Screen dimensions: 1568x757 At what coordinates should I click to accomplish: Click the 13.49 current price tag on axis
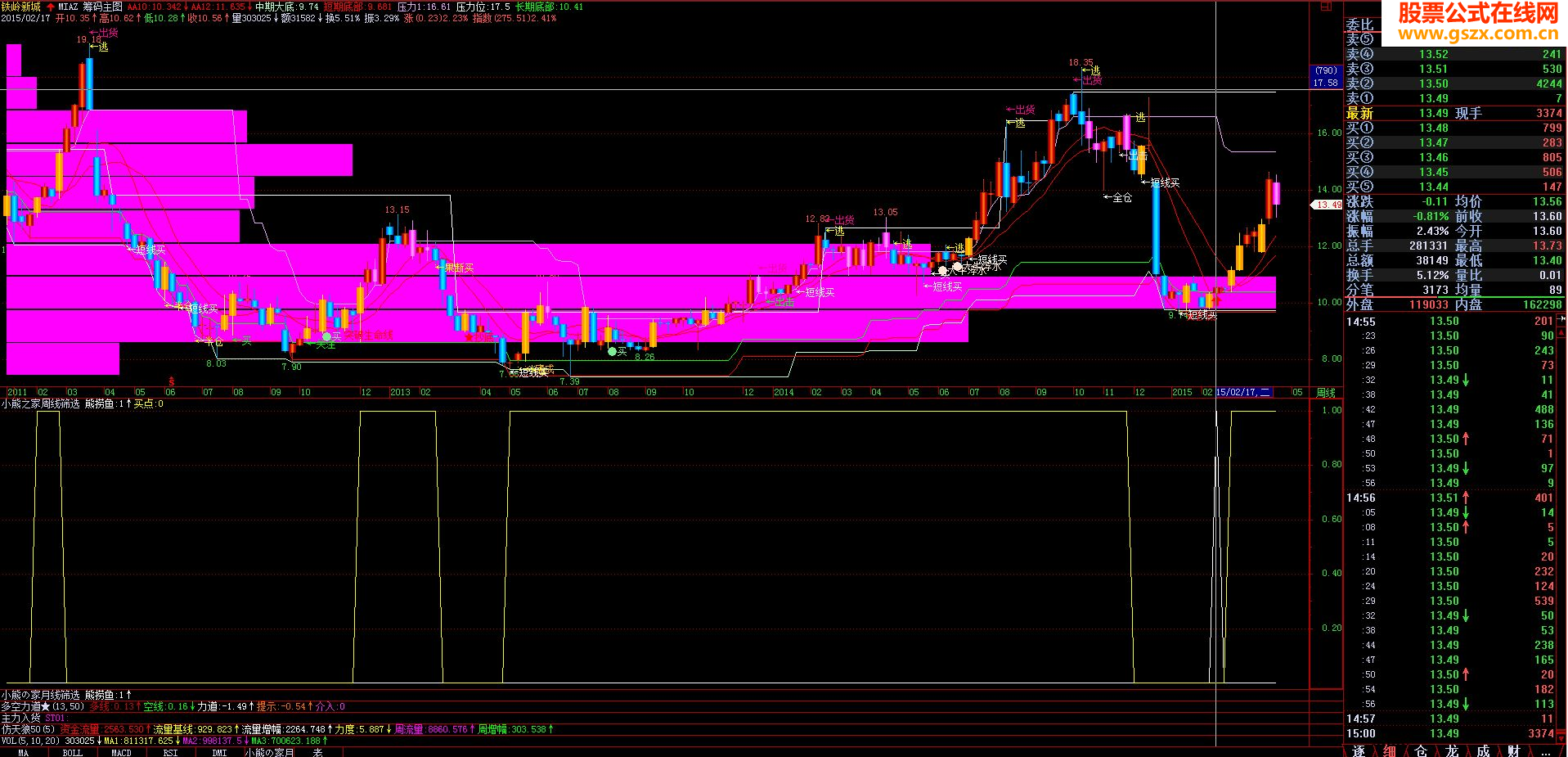(x=1328, y=205)
